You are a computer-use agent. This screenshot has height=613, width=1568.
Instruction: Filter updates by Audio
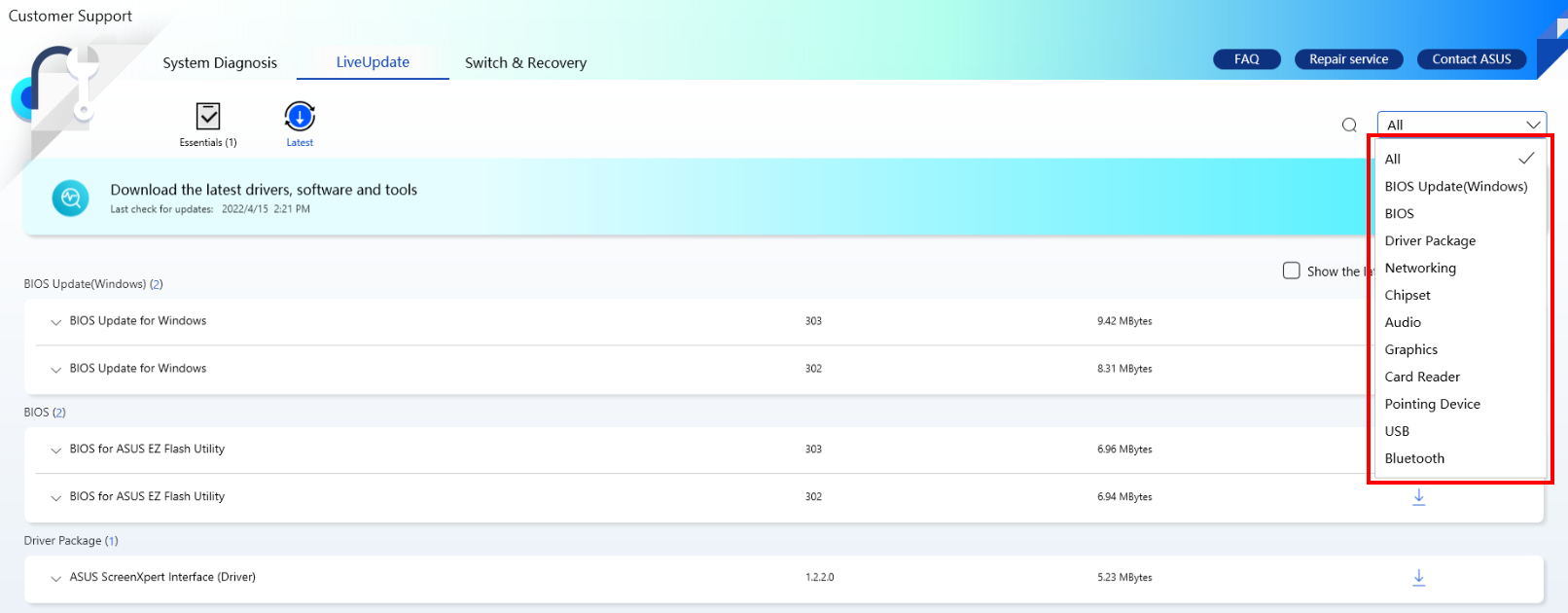[1459, 322]
